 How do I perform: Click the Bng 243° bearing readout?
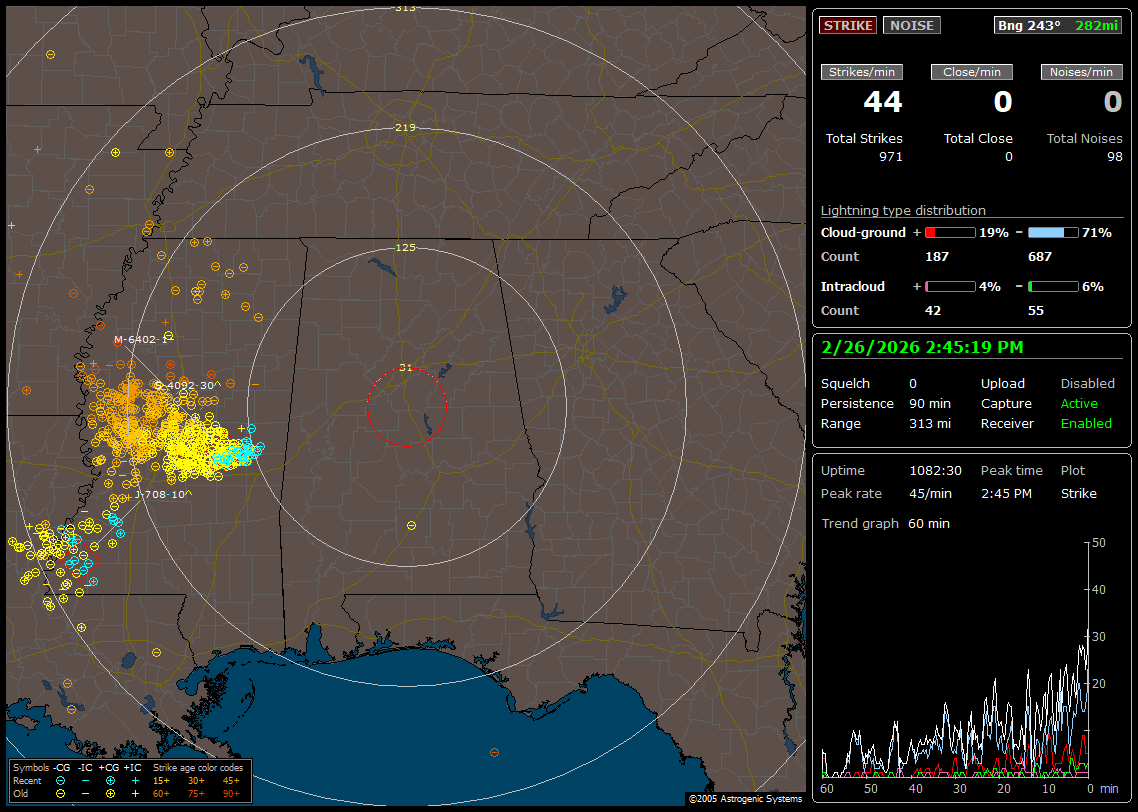click(1029, 25)
